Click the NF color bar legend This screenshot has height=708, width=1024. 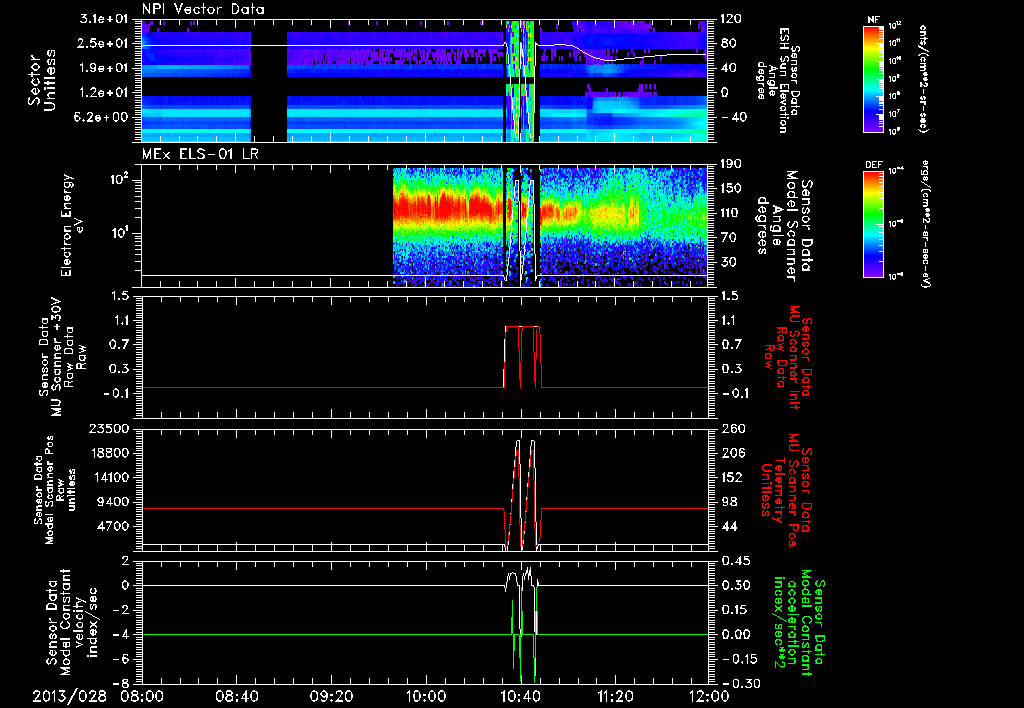pyautogui.click(x=873, y=78)
